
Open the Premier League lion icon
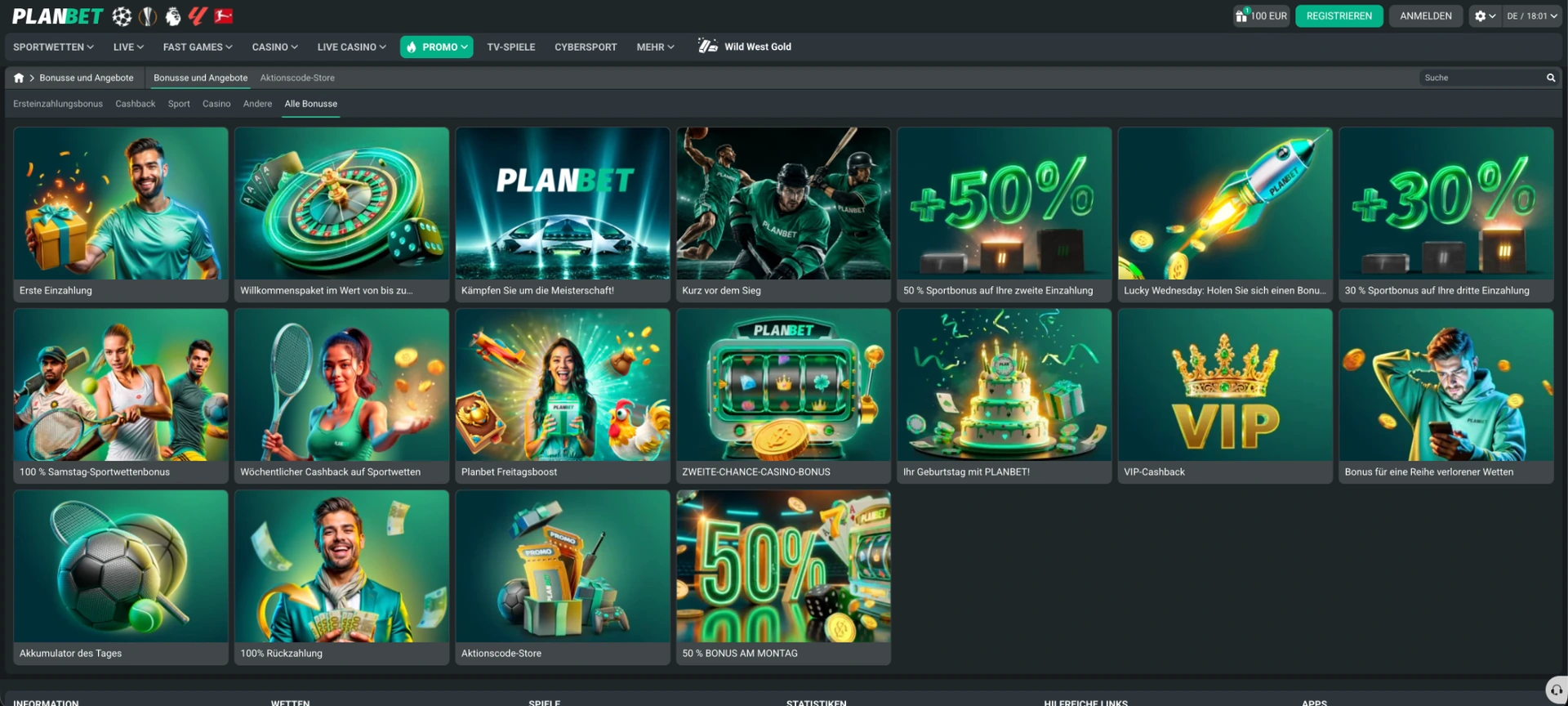pyautogui.click(x=172, y=16)
